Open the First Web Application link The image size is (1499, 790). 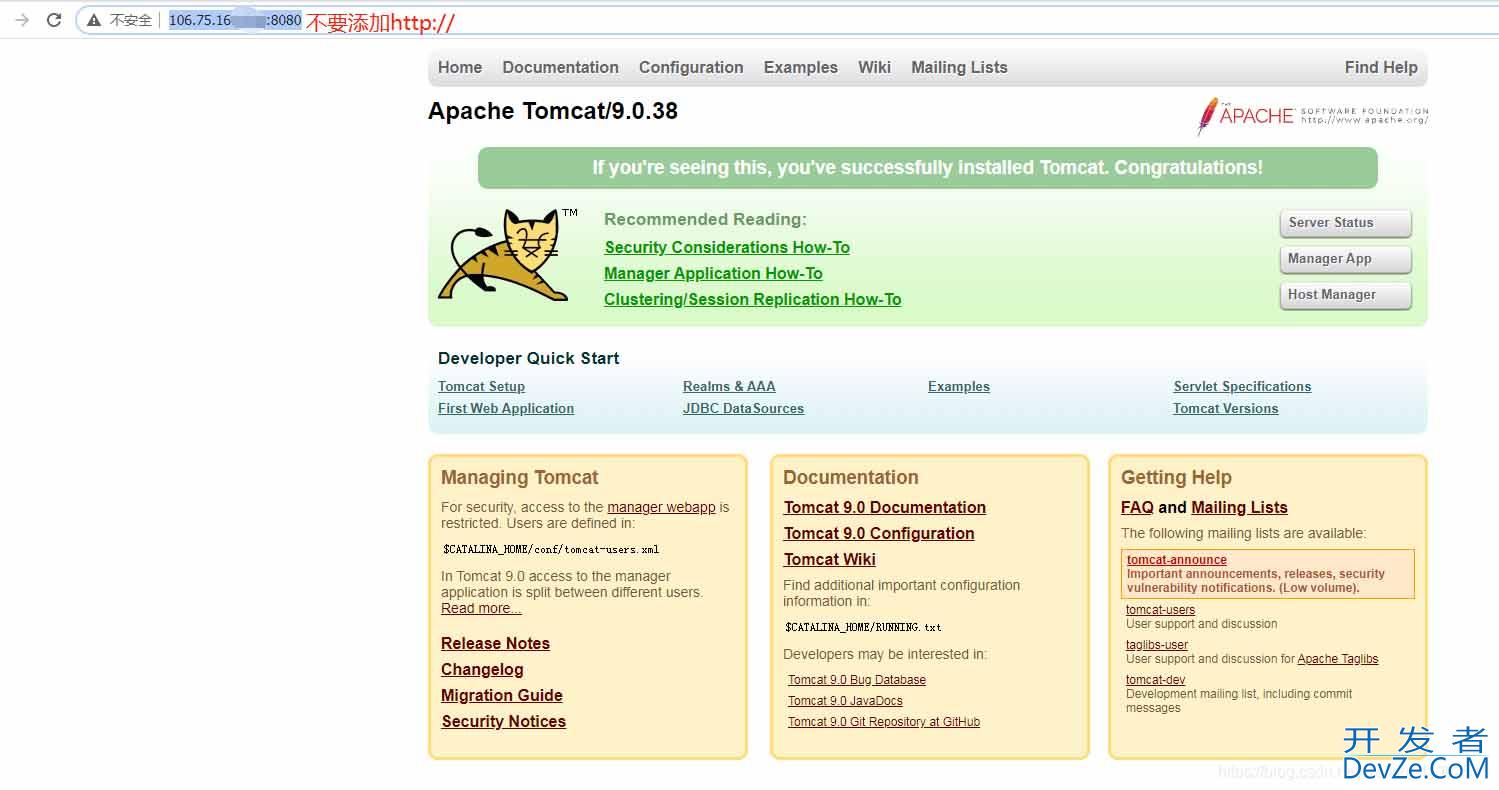pos(506,409)
